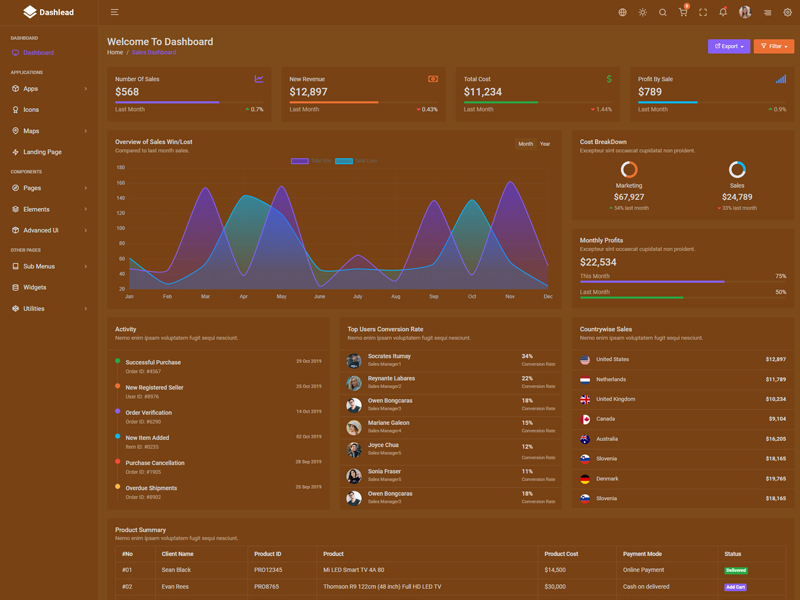Toggle the blue Total Loss legend series
Screen dimensions: 800x600
tap(356, 161)
